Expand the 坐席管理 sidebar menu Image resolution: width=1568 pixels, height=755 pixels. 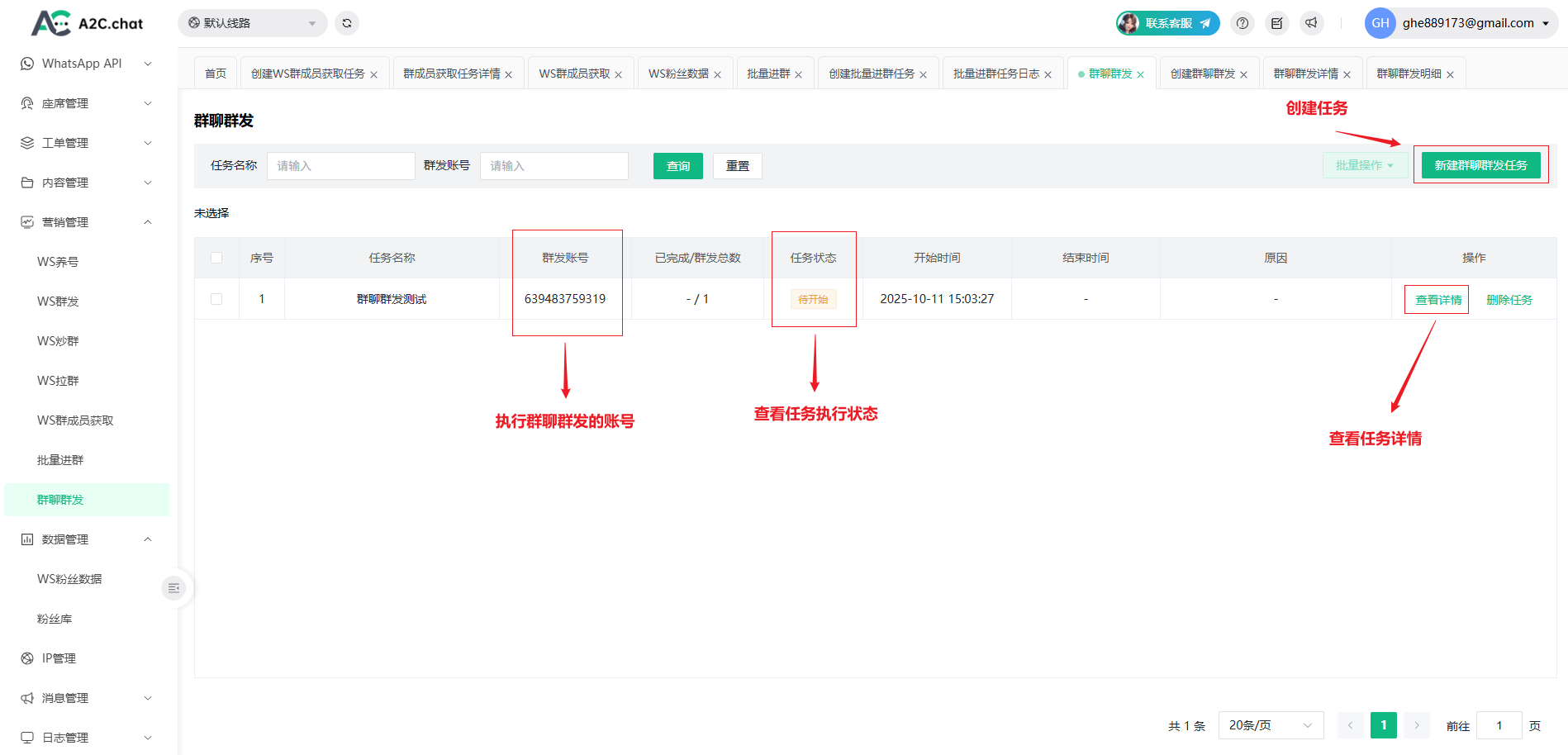click(x=87, y=103)
